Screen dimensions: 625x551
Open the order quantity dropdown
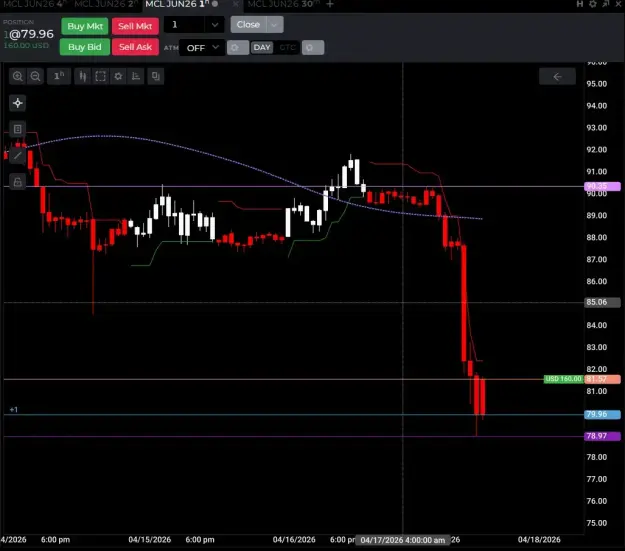pos(214,25)
